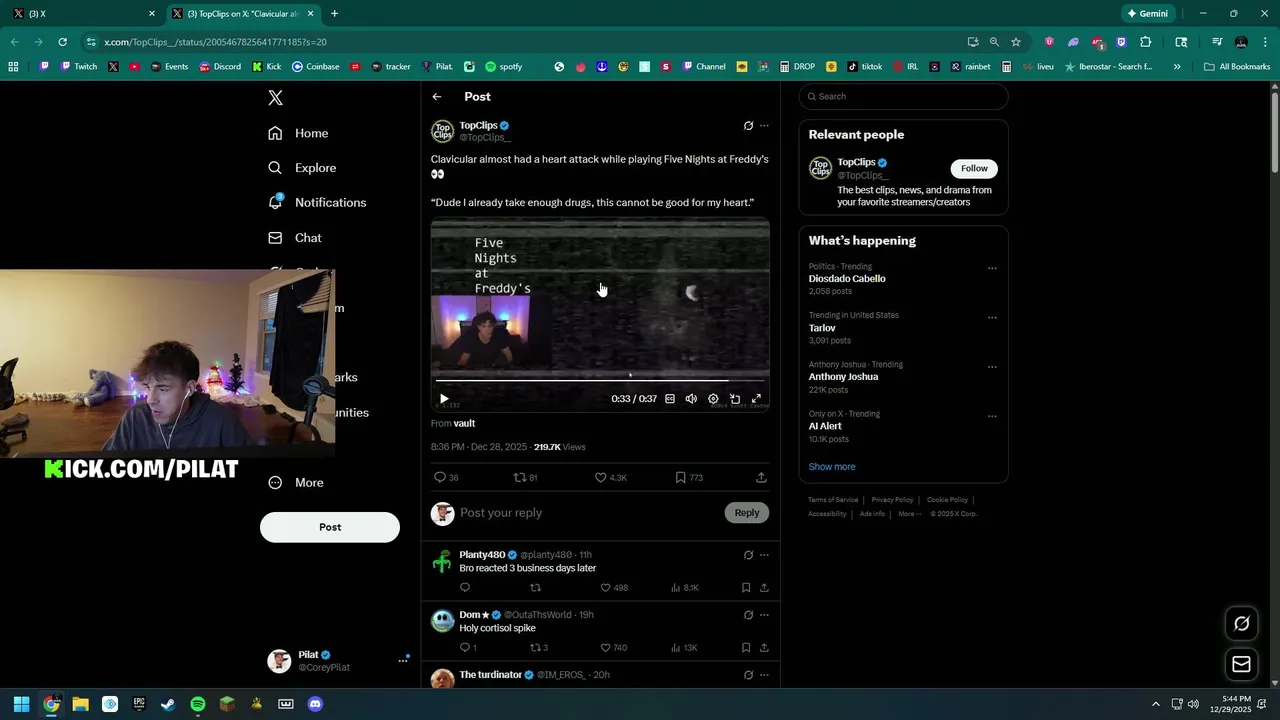Open video playback settings gear
The image size is (1280, 720).
tap(713, 399)
